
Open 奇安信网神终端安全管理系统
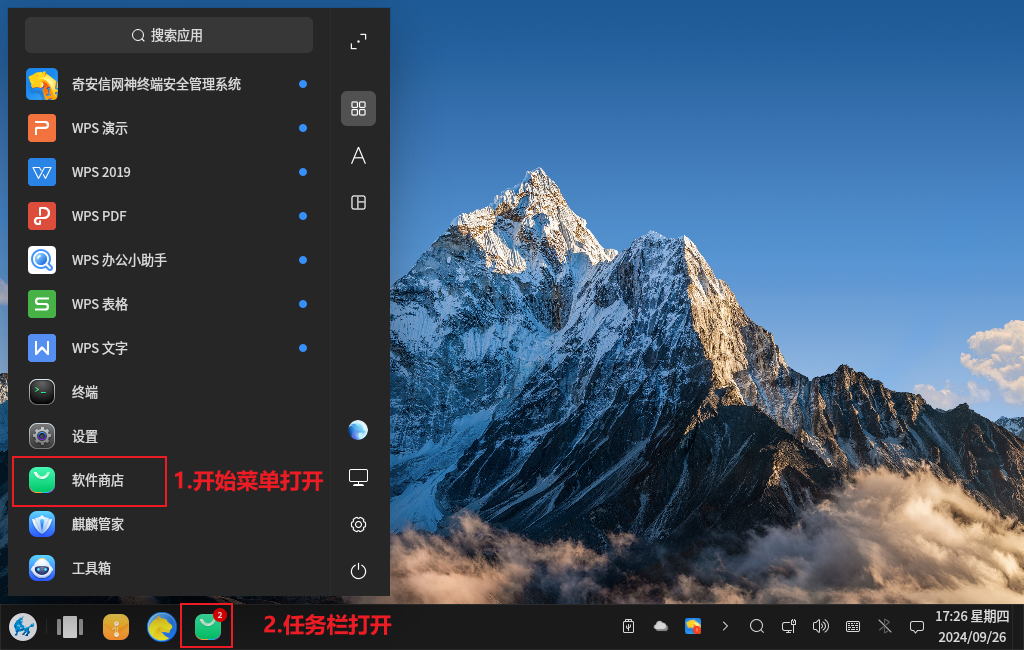coord(156,84)
